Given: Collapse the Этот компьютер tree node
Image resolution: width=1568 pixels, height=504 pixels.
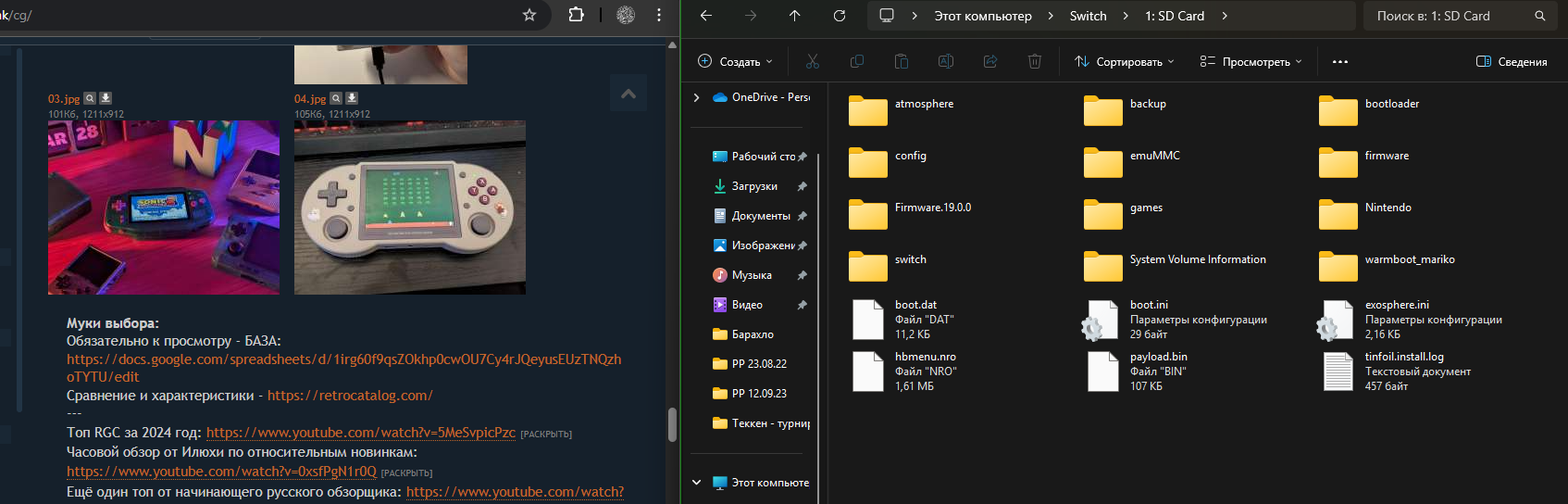Looking at the screenshot, I should click(696, 483).
